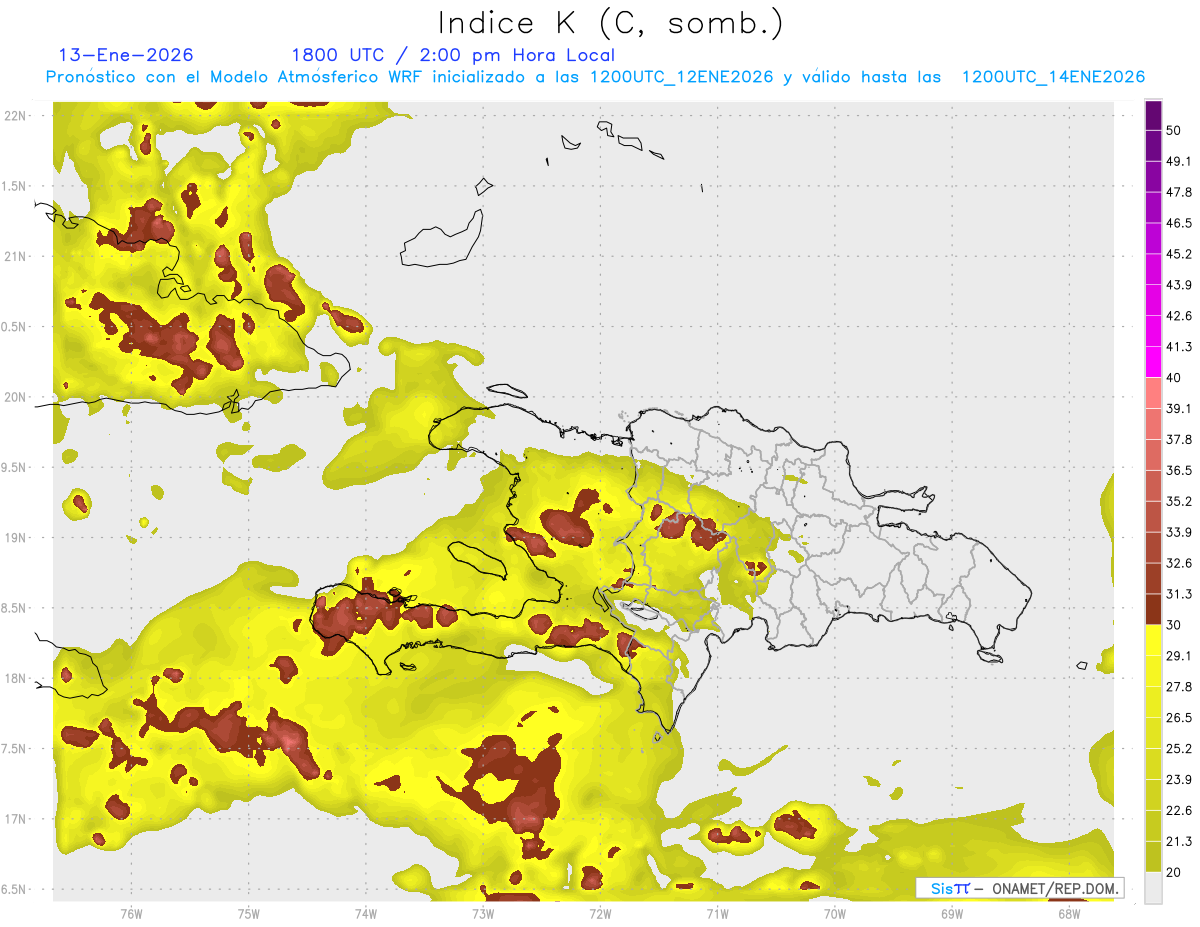Click the "19N" latitude label
1200x927 pixels.
click(x=14, y=537)
